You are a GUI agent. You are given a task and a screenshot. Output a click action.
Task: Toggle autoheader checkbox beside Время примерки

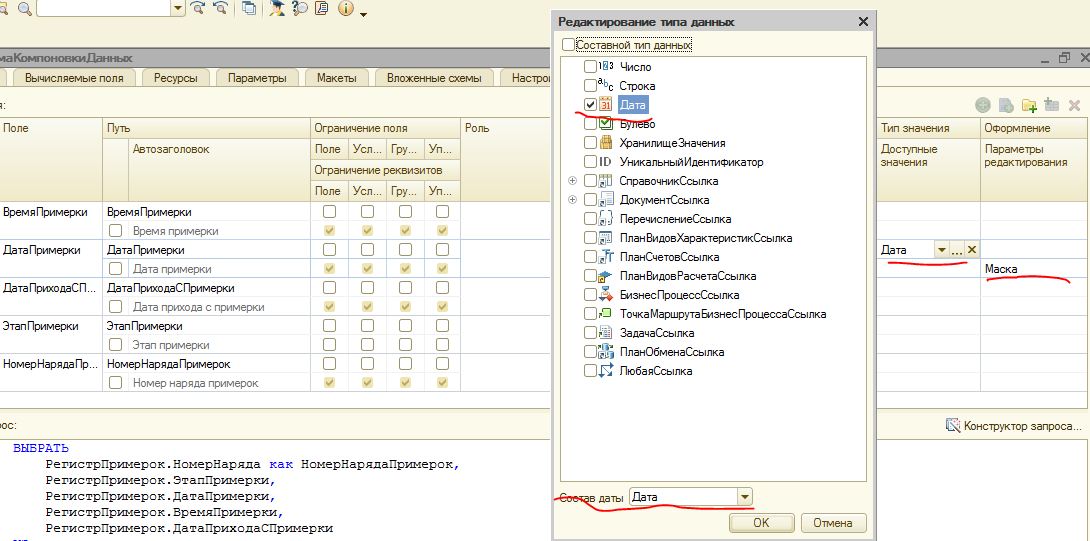117,230
